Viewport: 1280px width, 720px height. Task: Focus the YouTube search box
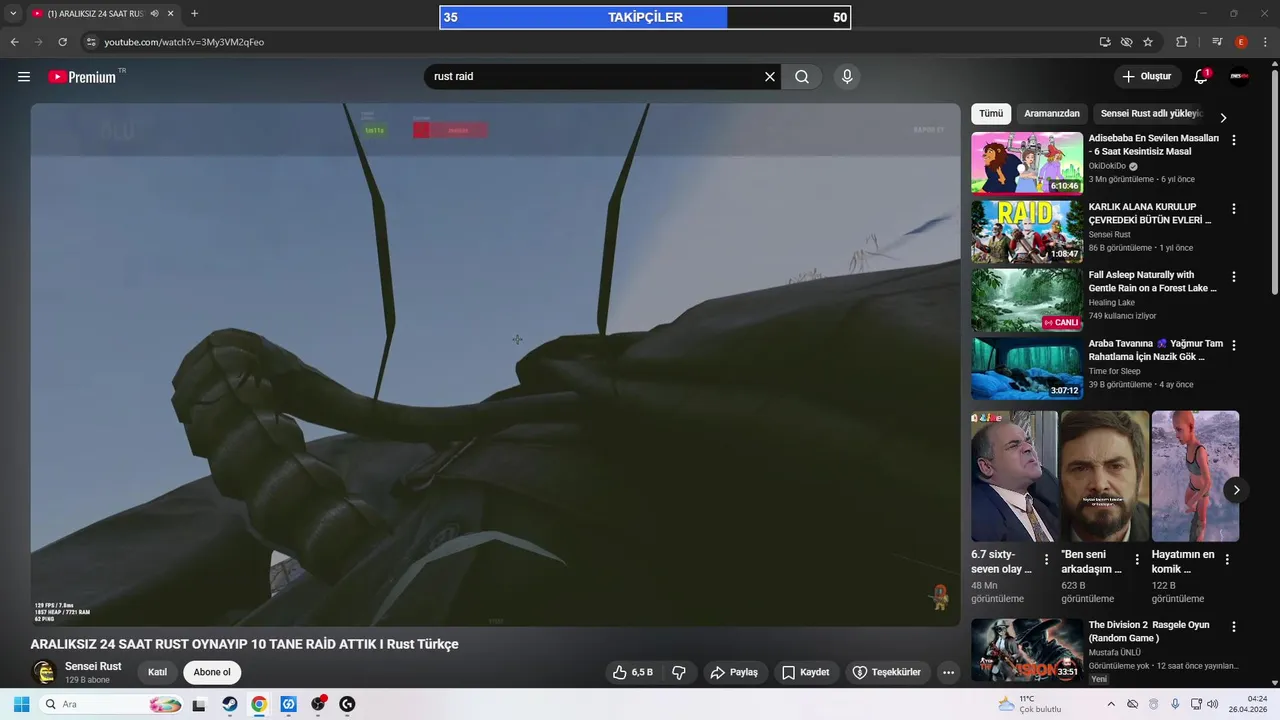click(x=595, y=77)
